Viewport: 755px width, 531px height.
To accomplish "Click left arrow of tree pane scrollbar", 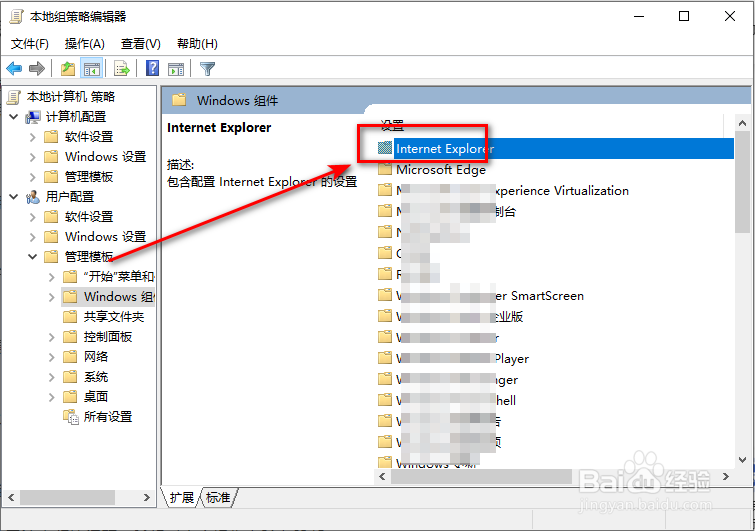I will (x=11, y=497).
